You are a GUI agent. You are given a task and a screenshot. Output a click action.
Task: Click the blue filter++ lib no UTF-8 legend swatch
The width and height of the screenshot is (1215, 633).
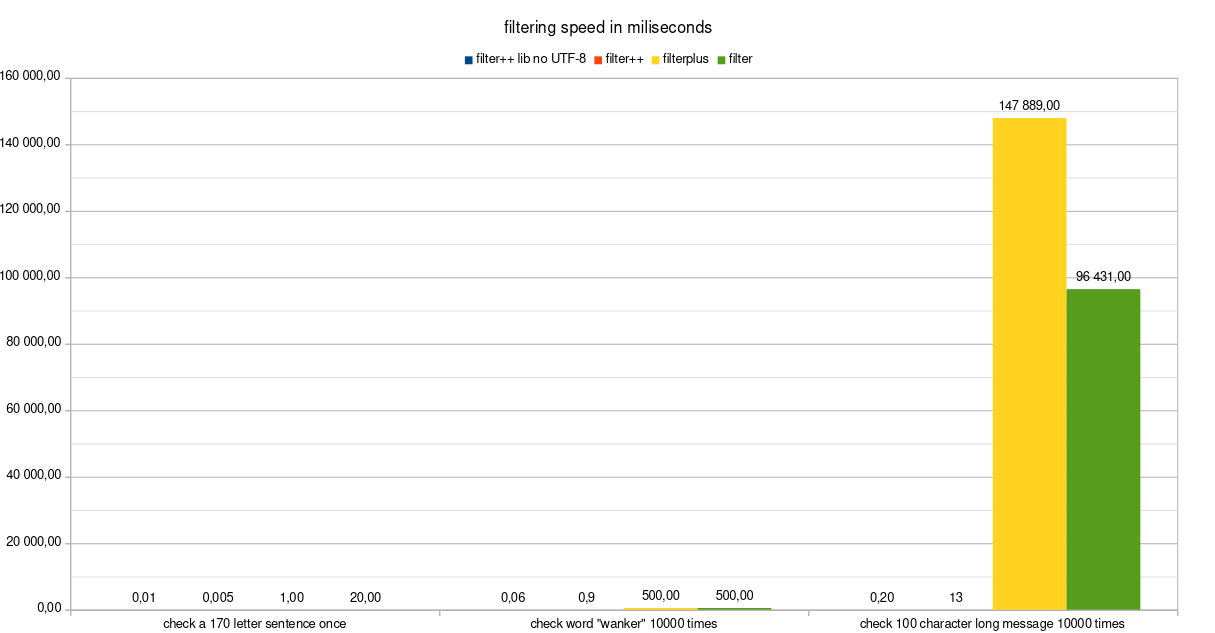click(x=468, y=60)
